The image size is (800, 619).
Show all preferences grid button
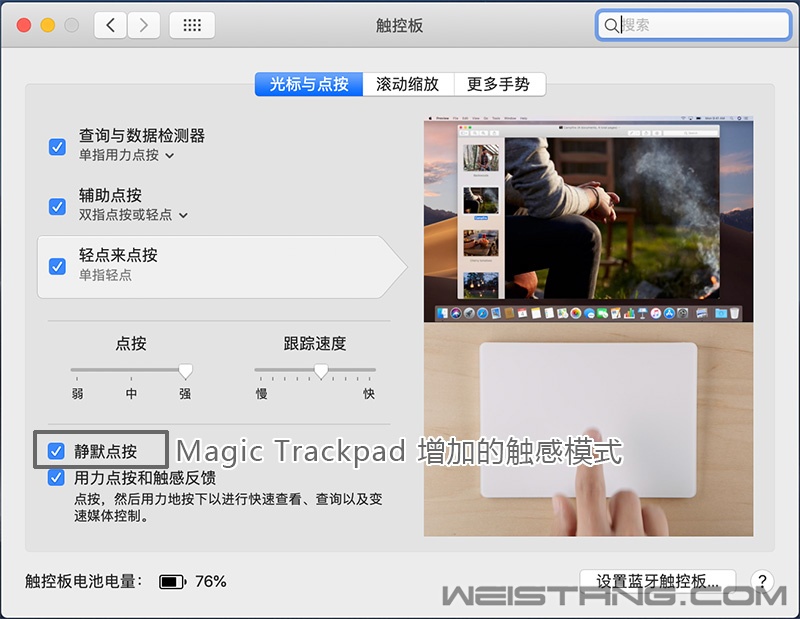point(192,25)
